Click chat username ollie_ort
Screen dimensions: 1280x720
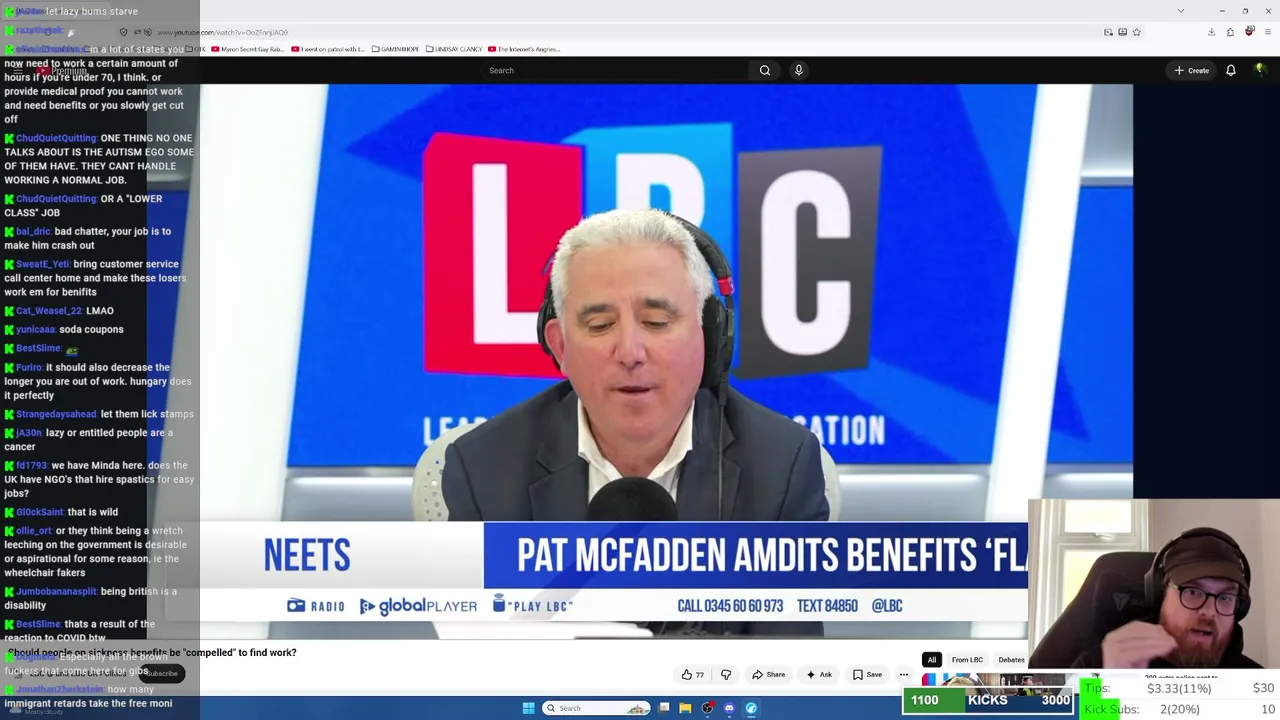[34, 531]
